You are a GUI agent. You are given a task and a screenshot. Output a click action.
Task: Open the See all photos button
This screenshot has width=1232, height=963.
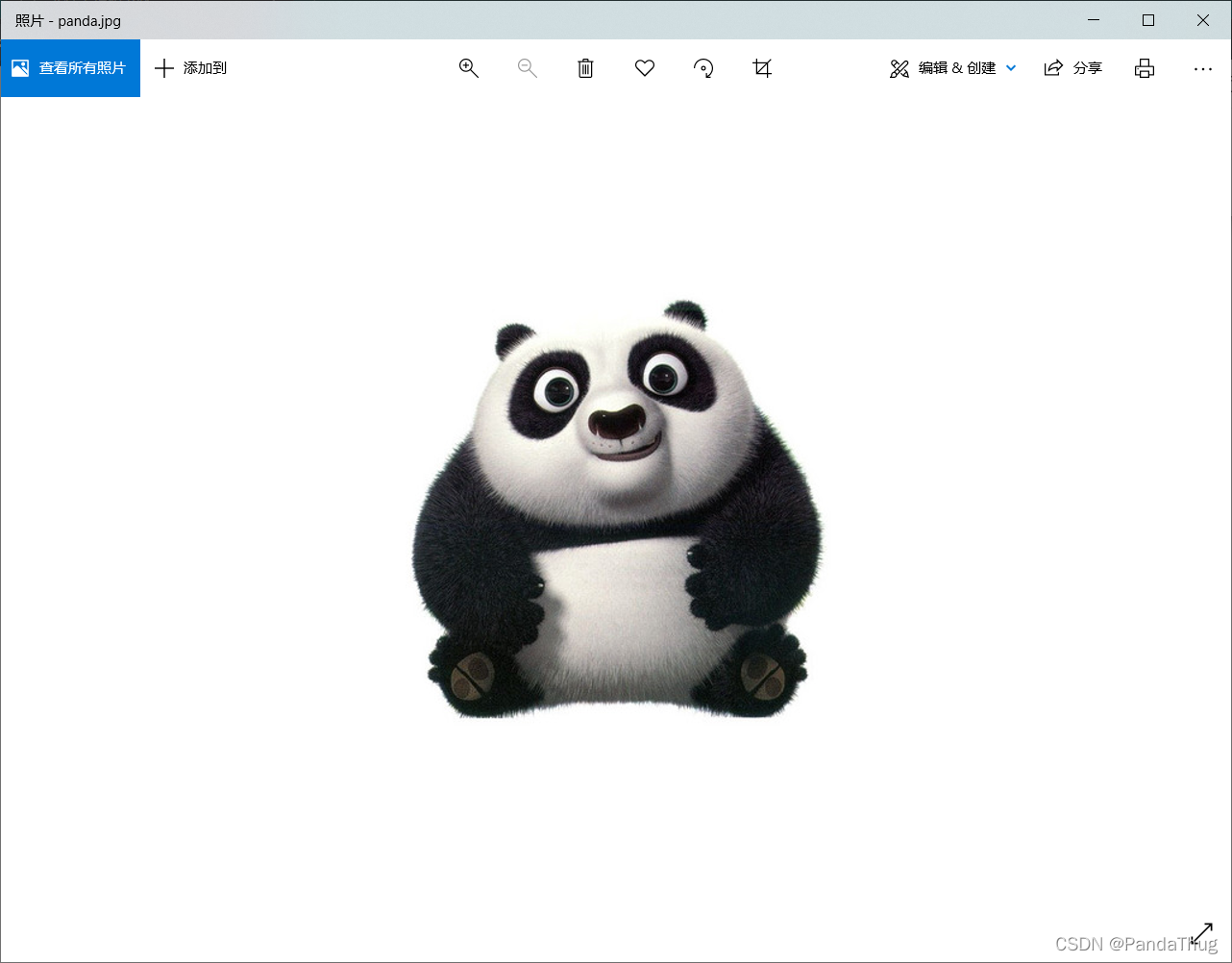70,68
